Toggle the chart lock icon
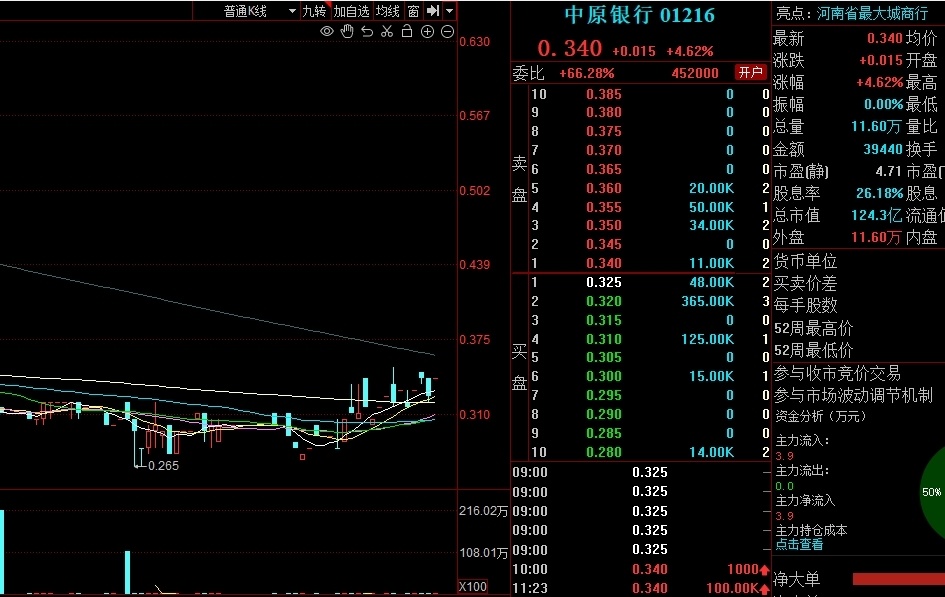Image resolution: width=945 pixels, height=597 pixels. 407,31
